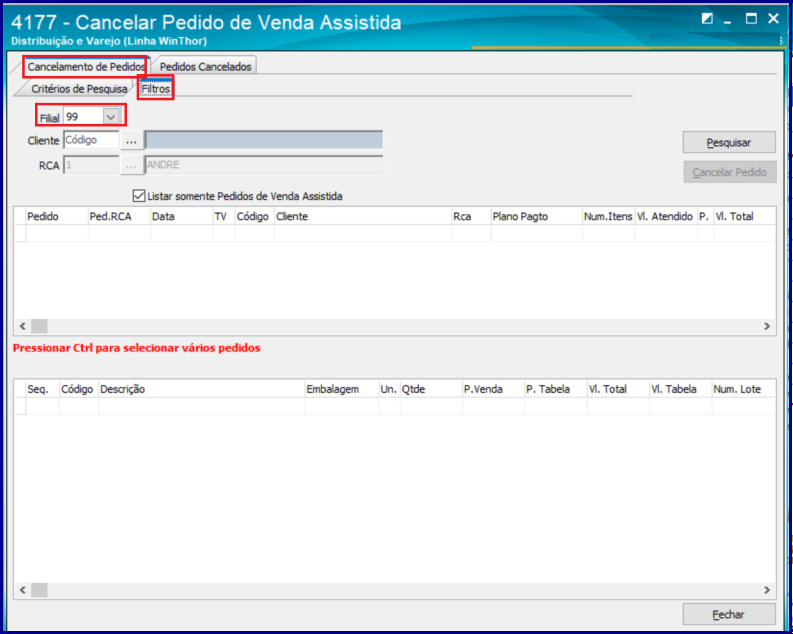Click the RCA code field
Screen dimensions: 793x634
[91, 165]
